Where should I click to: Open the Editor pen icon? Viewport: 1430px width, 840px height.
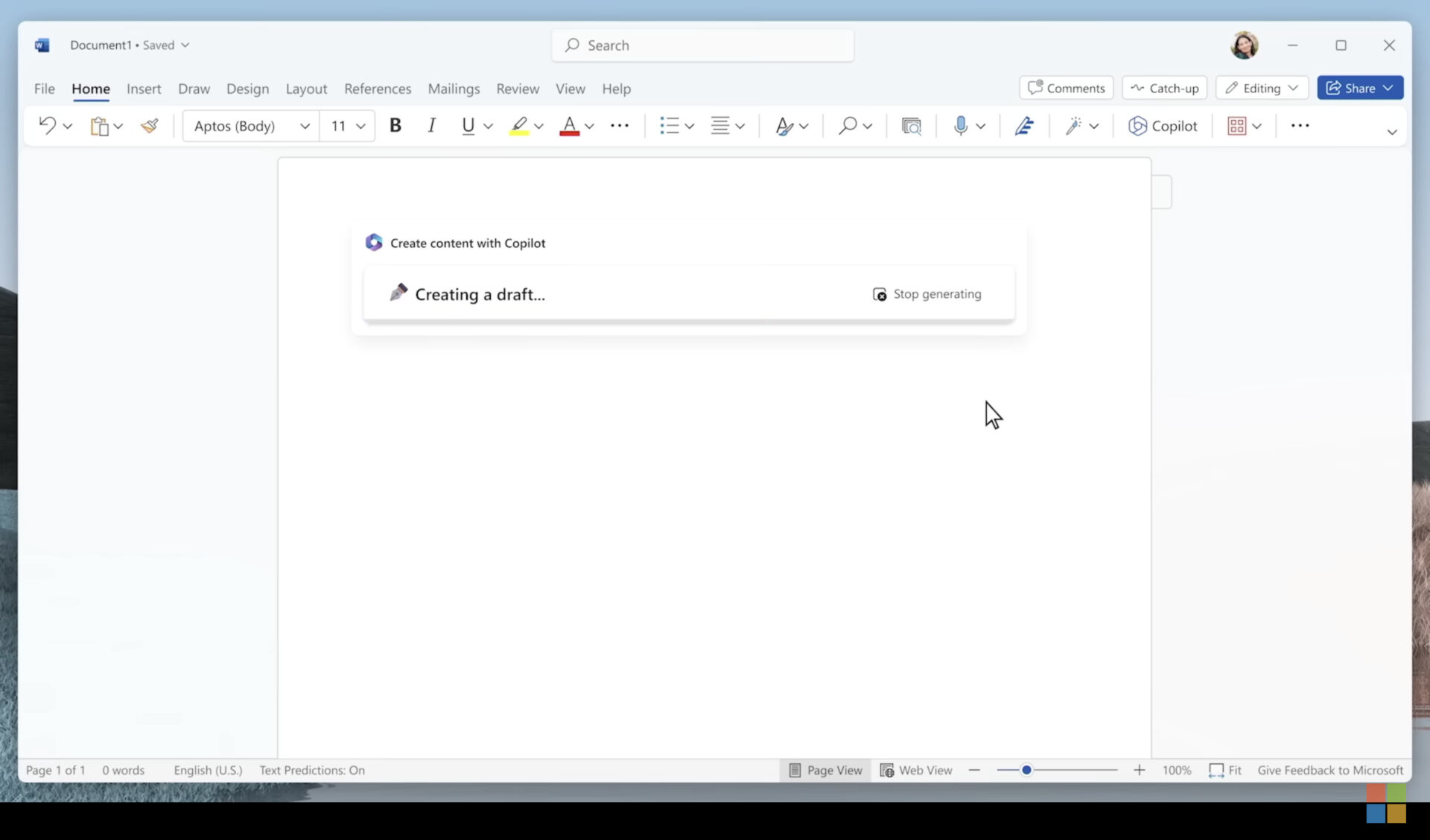1024,126
